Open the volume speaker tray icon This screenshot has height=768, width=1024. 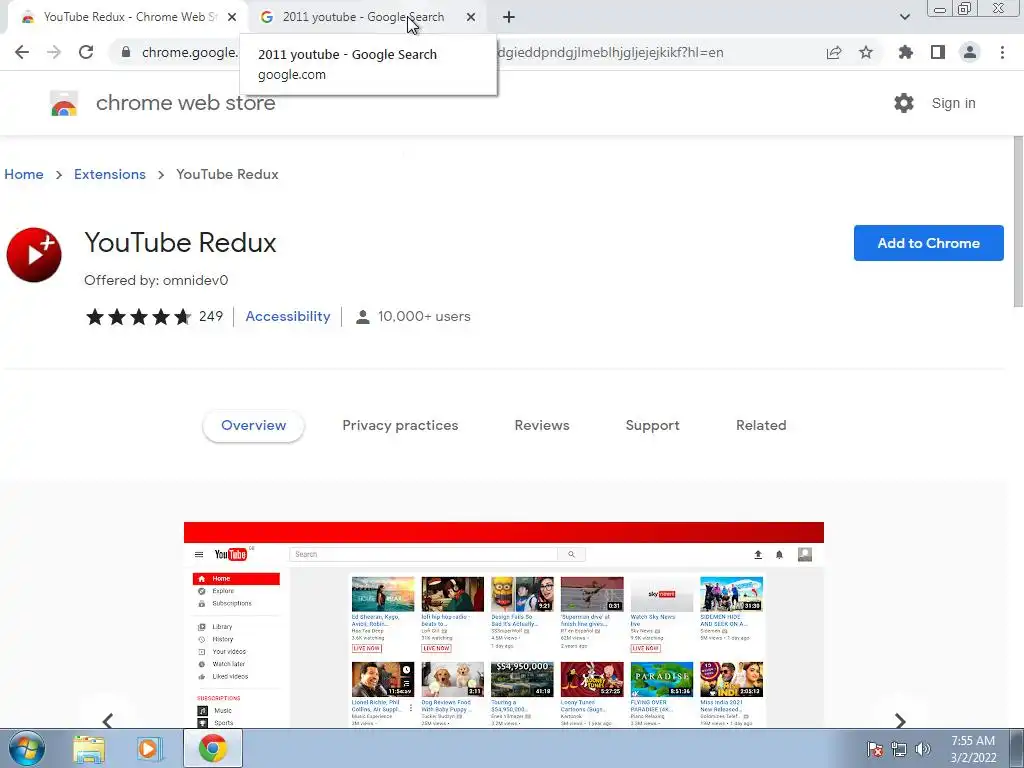pos(923,749)
